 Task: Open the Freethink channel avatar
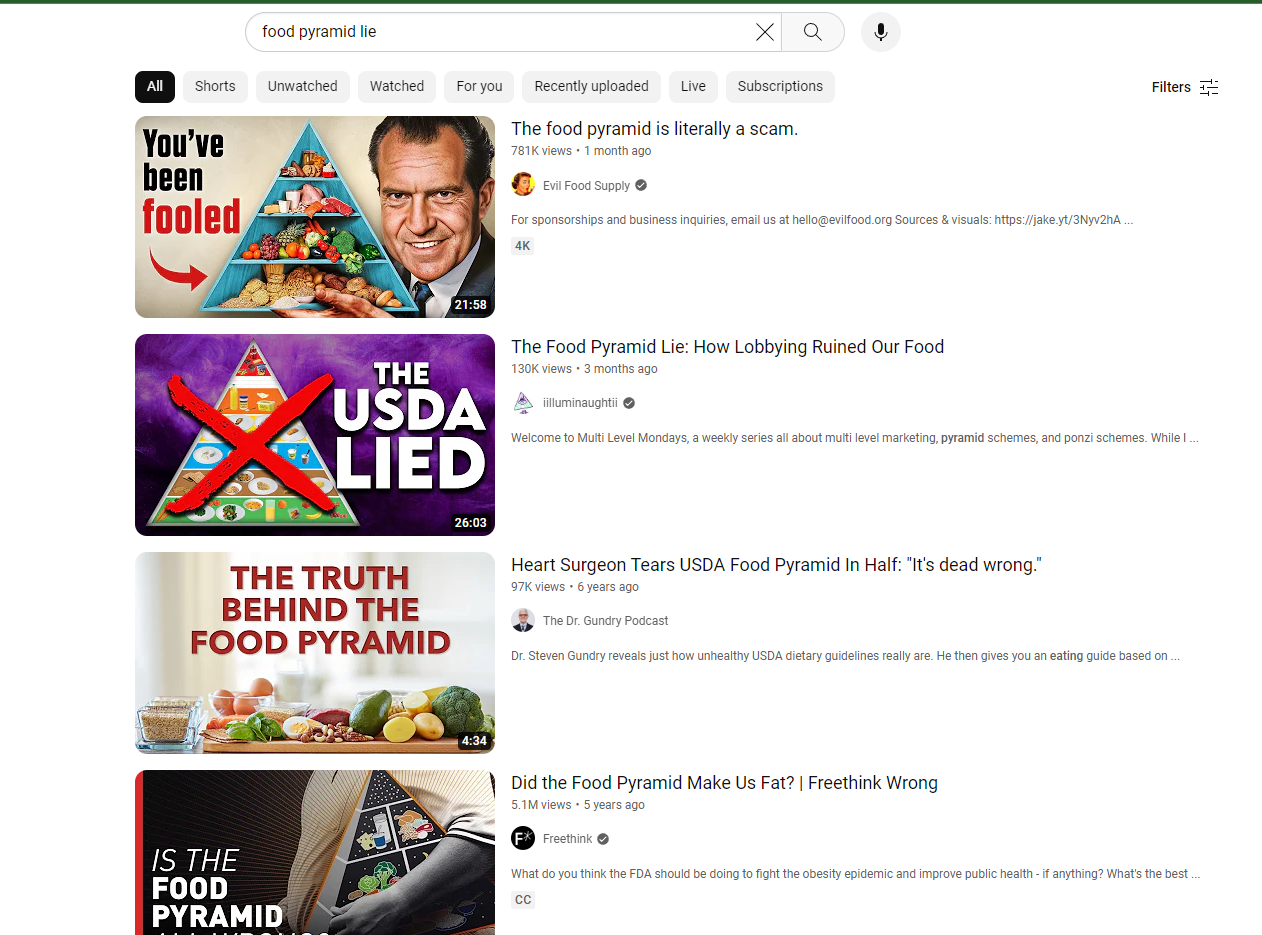(523, 839)
